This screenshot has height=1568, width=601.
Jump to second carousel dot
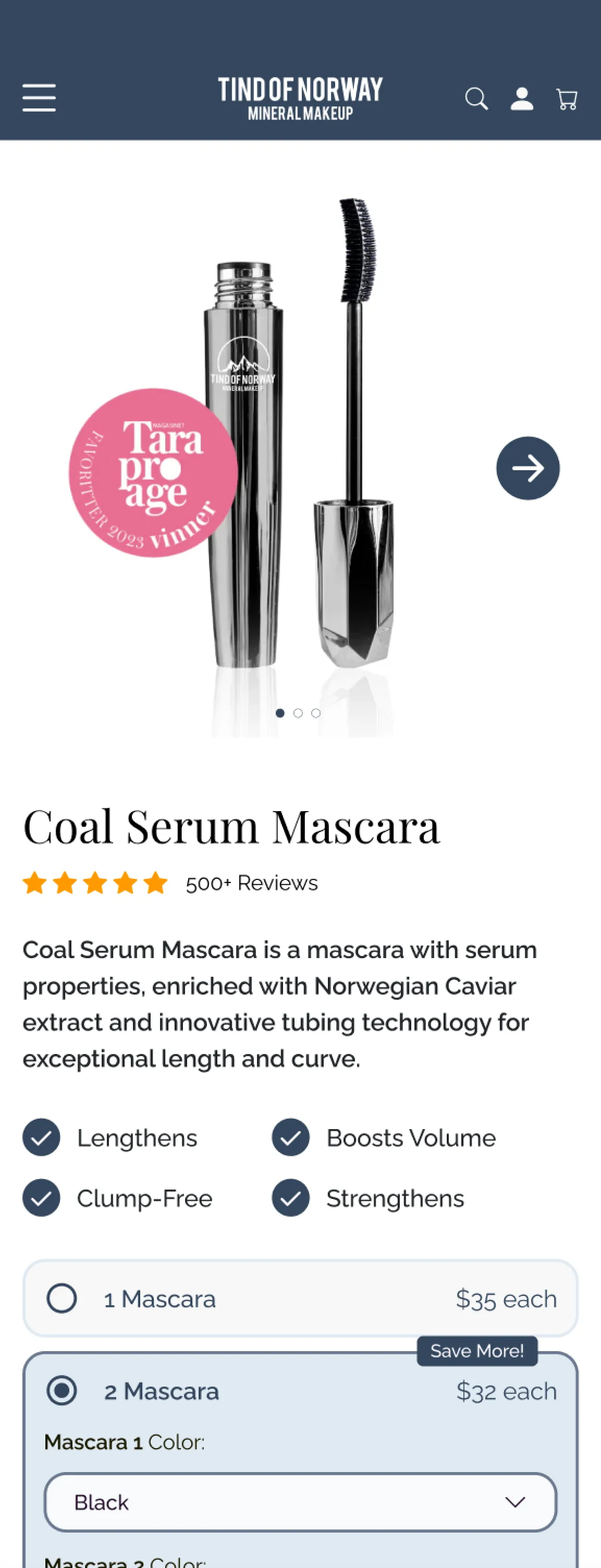pos(298,713)
